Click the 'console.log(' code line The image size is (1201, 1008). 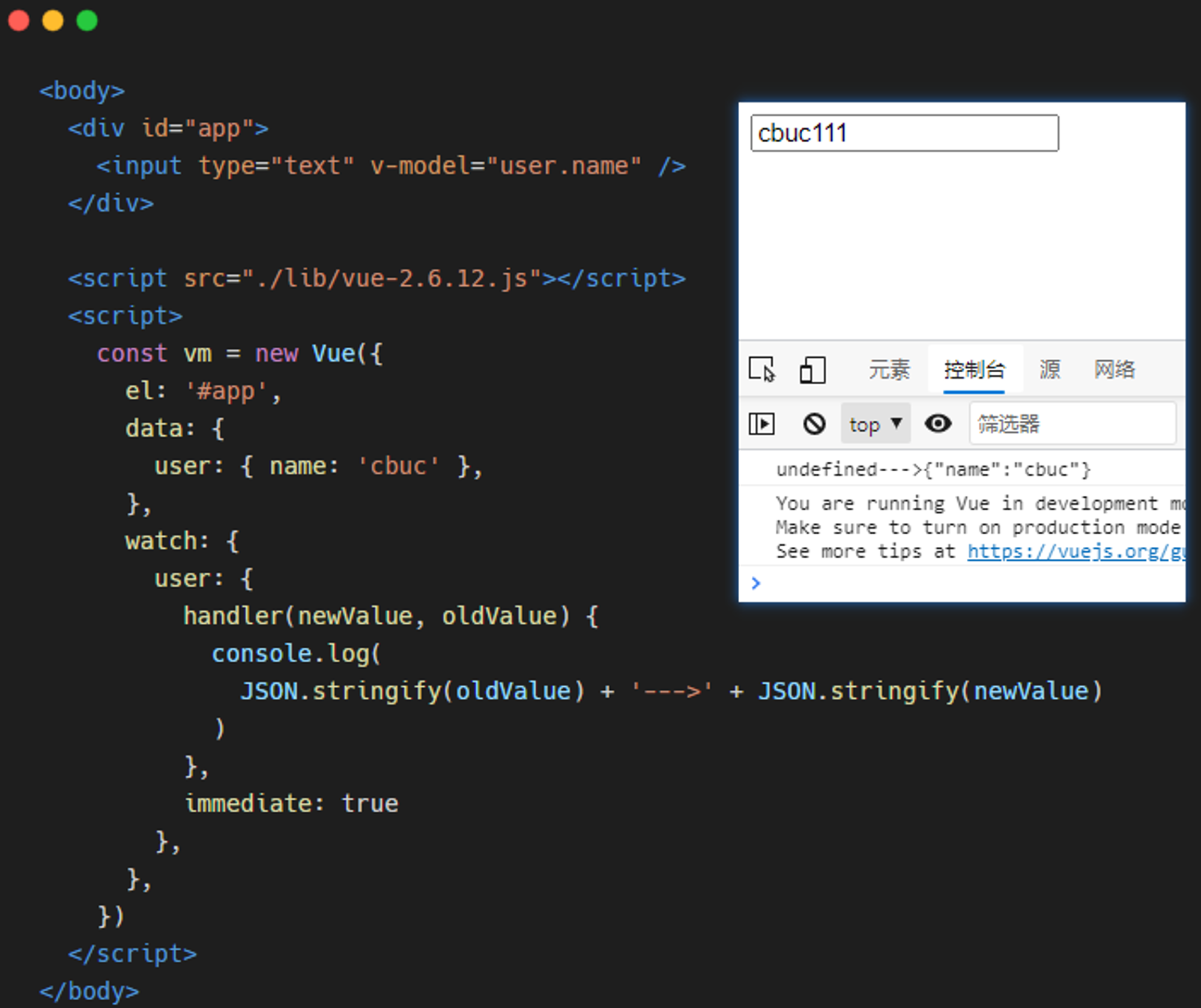pyautogui.click(x=297, y=654)
